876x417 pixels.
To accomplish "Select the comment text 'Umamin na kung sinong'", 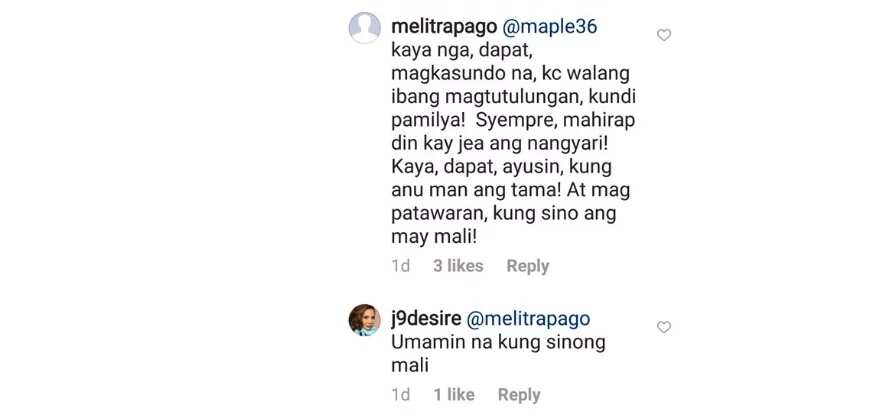I will [x=498, y=343].
